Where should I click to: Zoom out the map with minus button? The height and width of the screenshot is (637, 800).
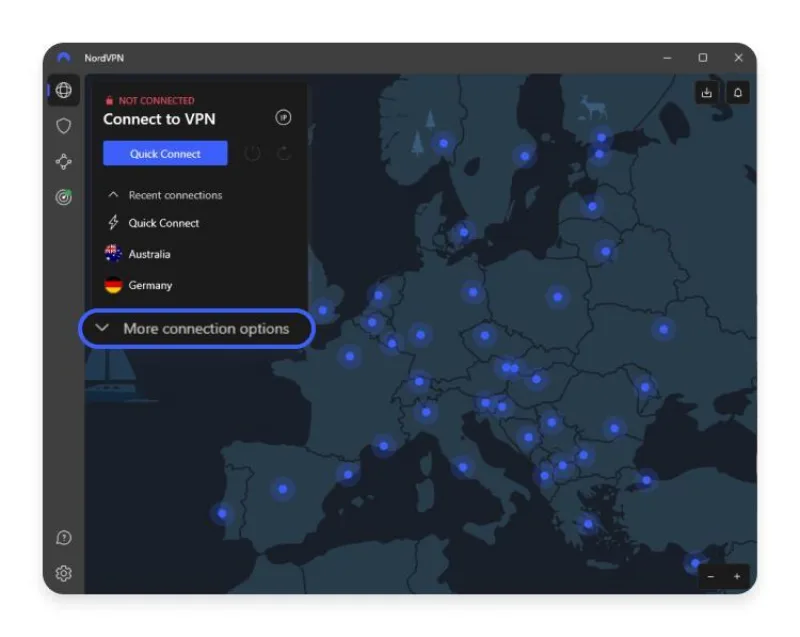(711, 576)
